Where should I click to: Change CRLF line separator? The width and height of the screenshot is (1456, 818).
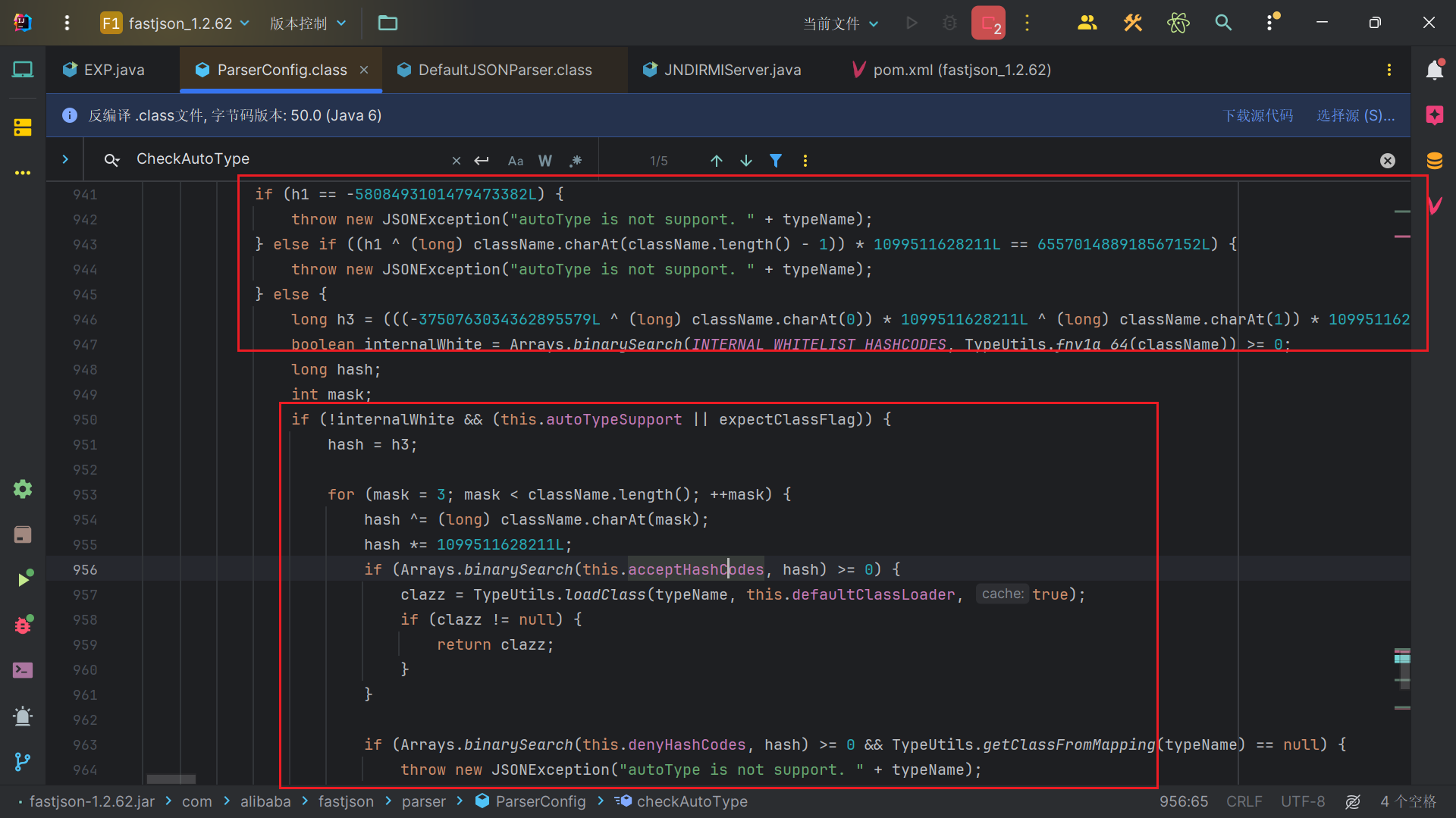pos(1244,801)
